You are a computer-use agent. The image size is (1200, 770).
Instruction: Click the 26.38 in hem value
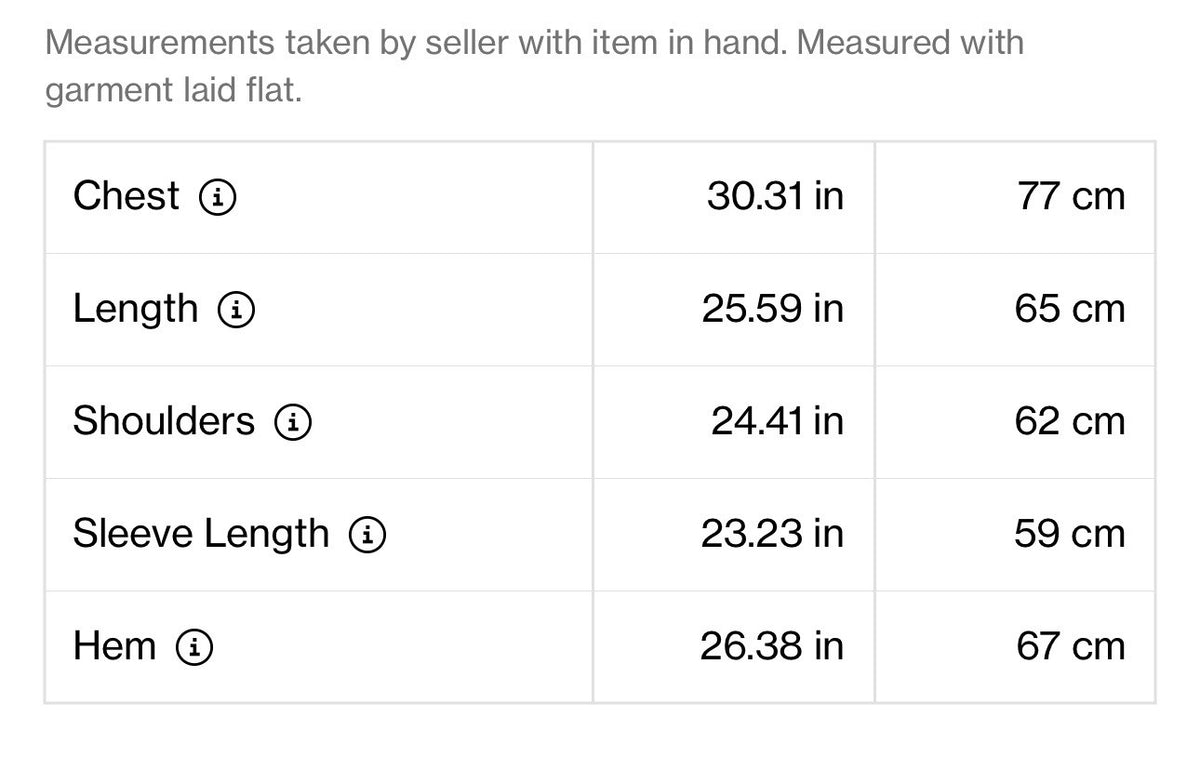click(x=772, y=646)
